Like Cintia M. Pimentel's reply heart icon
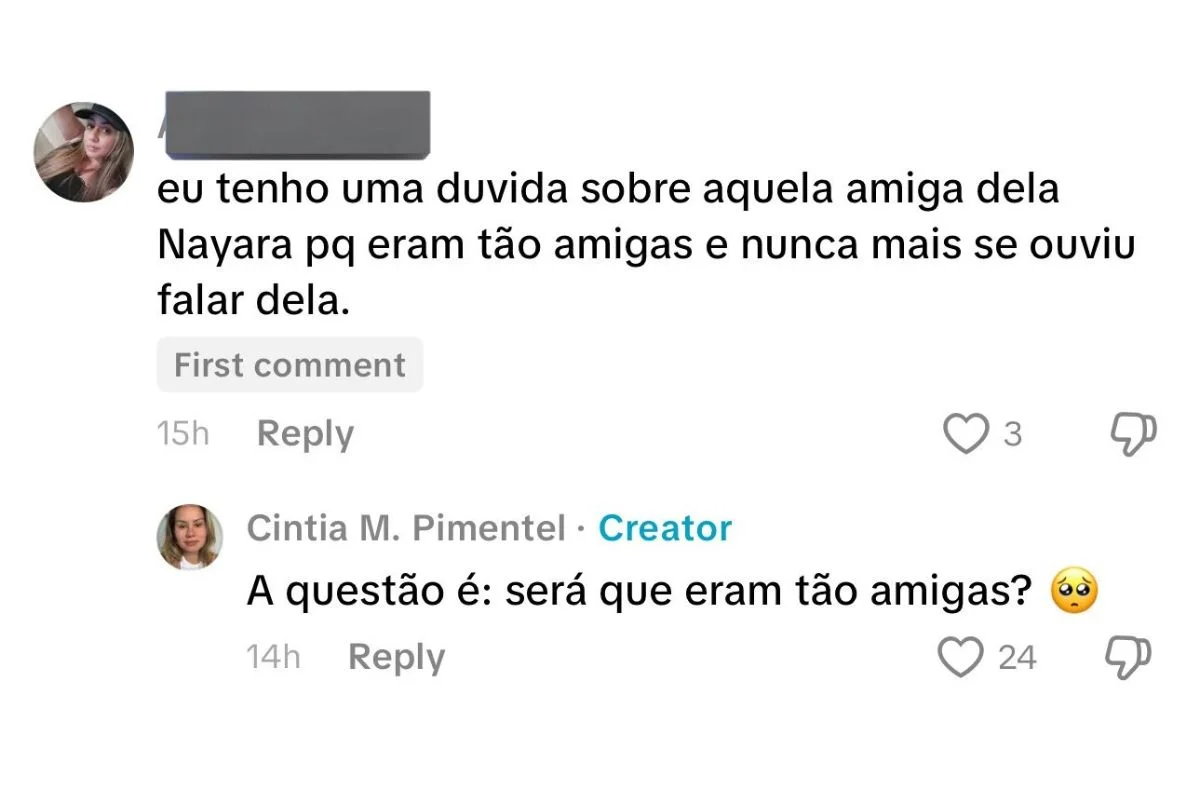Viewport: 1200px width, 800px height. point(961,657)
